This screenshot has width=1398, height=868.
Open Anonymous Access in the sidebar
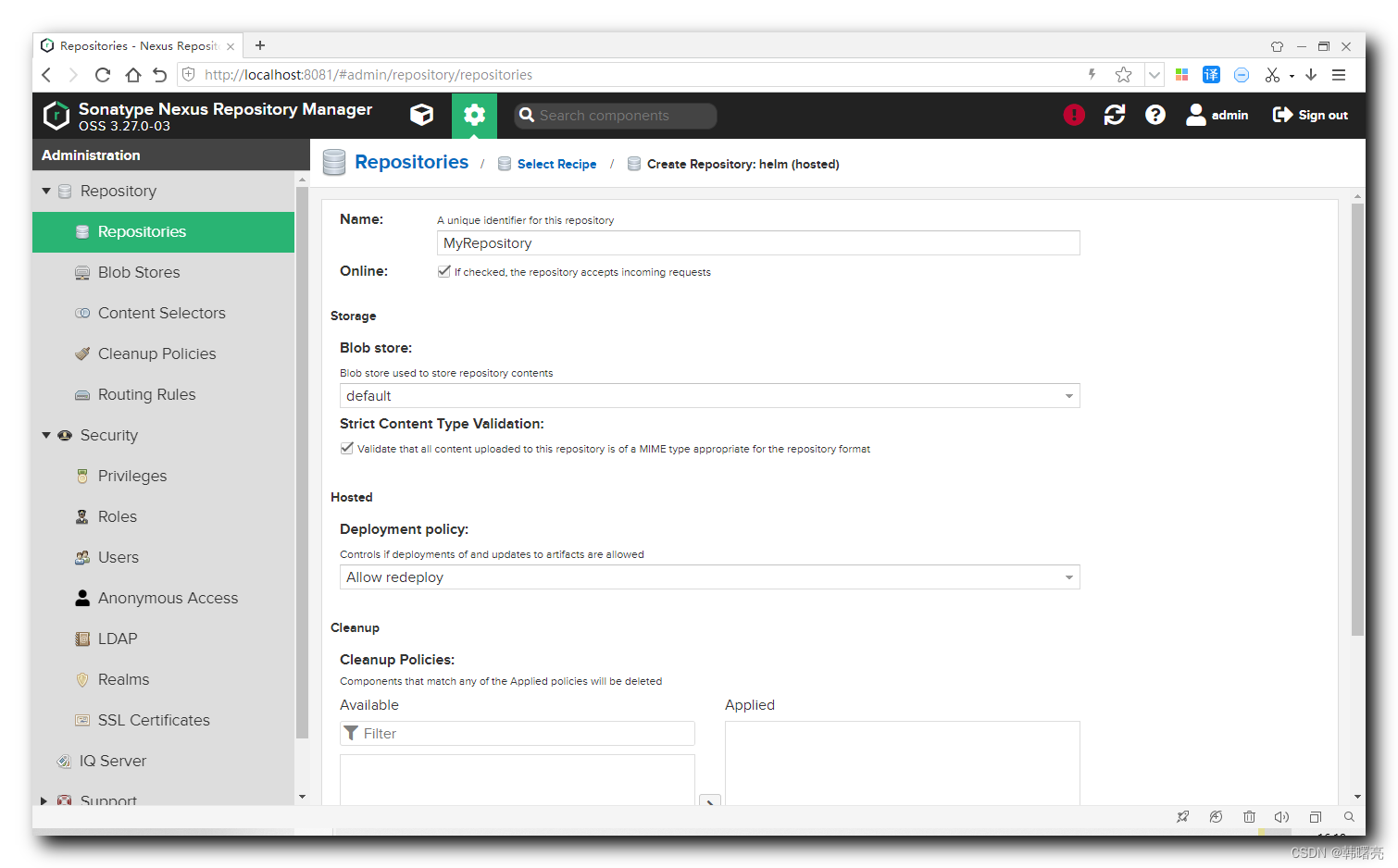coord(163,599)
